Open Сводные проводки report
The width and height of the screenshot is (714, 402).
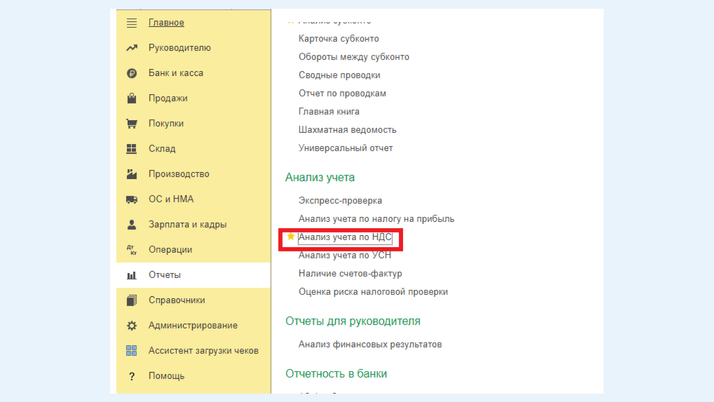(339, 75)
